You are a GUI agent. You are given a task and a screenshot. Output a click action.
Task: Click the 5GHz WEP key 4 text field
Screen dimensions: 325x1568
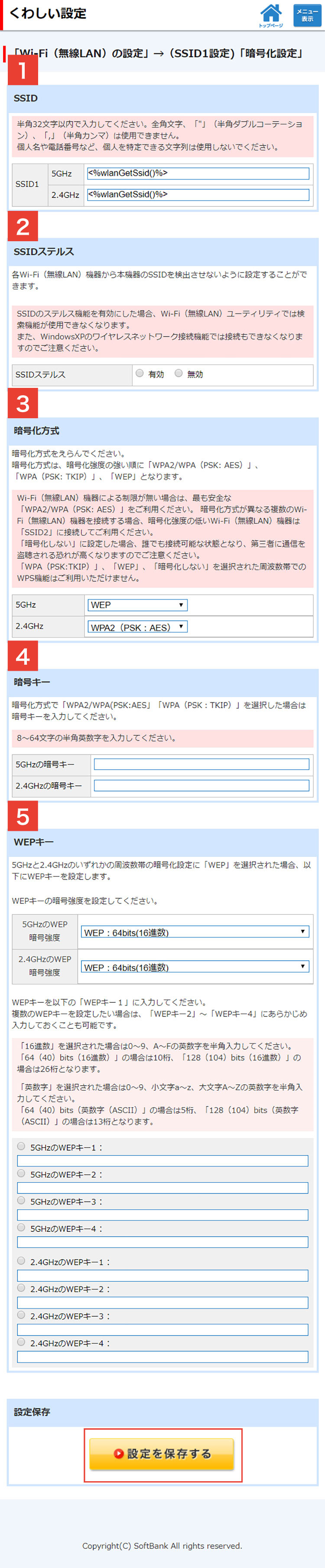pos(162,1242)
